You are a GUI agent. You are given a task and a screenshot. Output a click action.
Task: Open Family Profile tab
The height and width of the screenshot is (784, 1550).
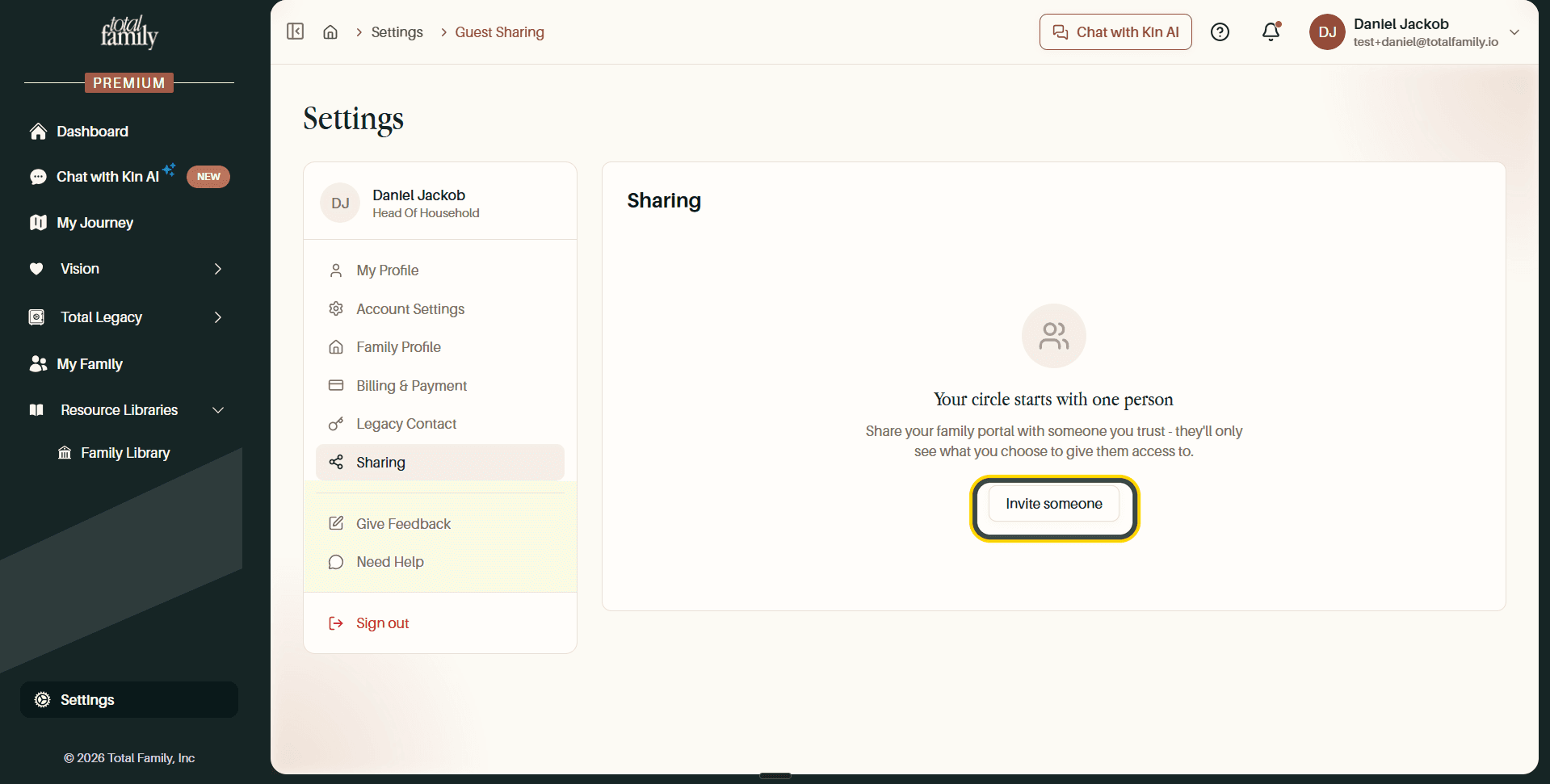[x=440, y=347]
